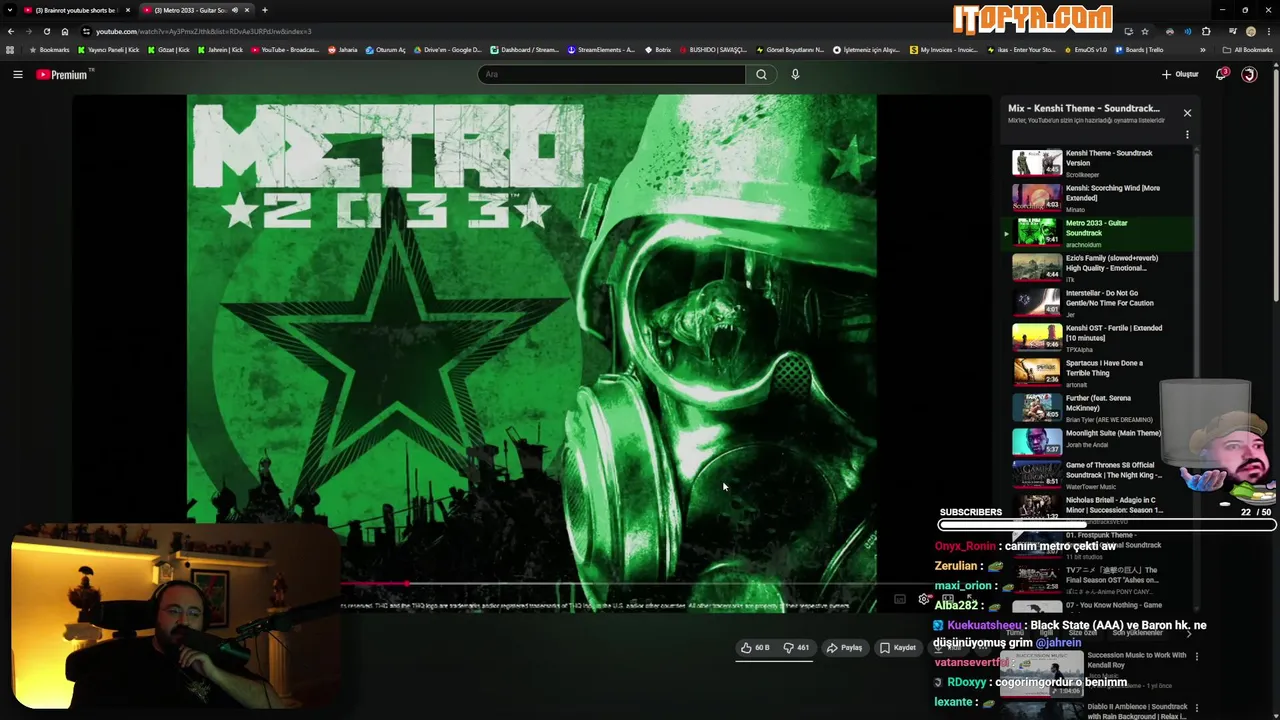Go forward in the browser
Viewport: 1280px width, 720px height.
click(x=28, y=31)
